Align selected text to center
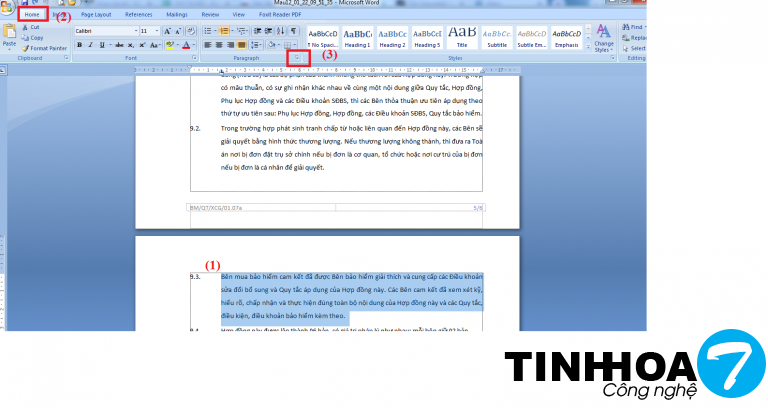The image size is (768, 408). pyautogui.click(x=220, y=45)
